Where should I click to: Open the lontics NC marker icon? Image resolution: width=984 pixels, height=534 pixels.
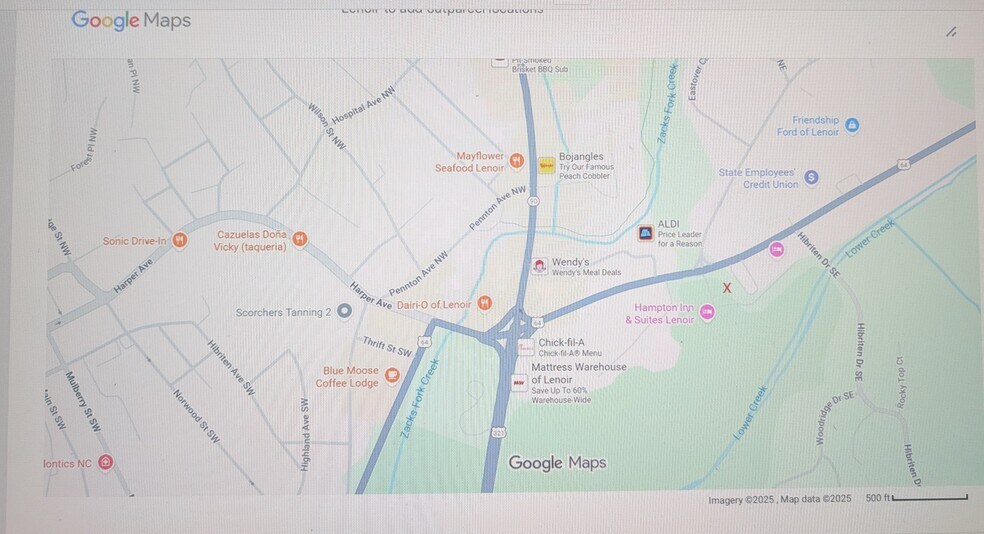click(x=106, y=463)
